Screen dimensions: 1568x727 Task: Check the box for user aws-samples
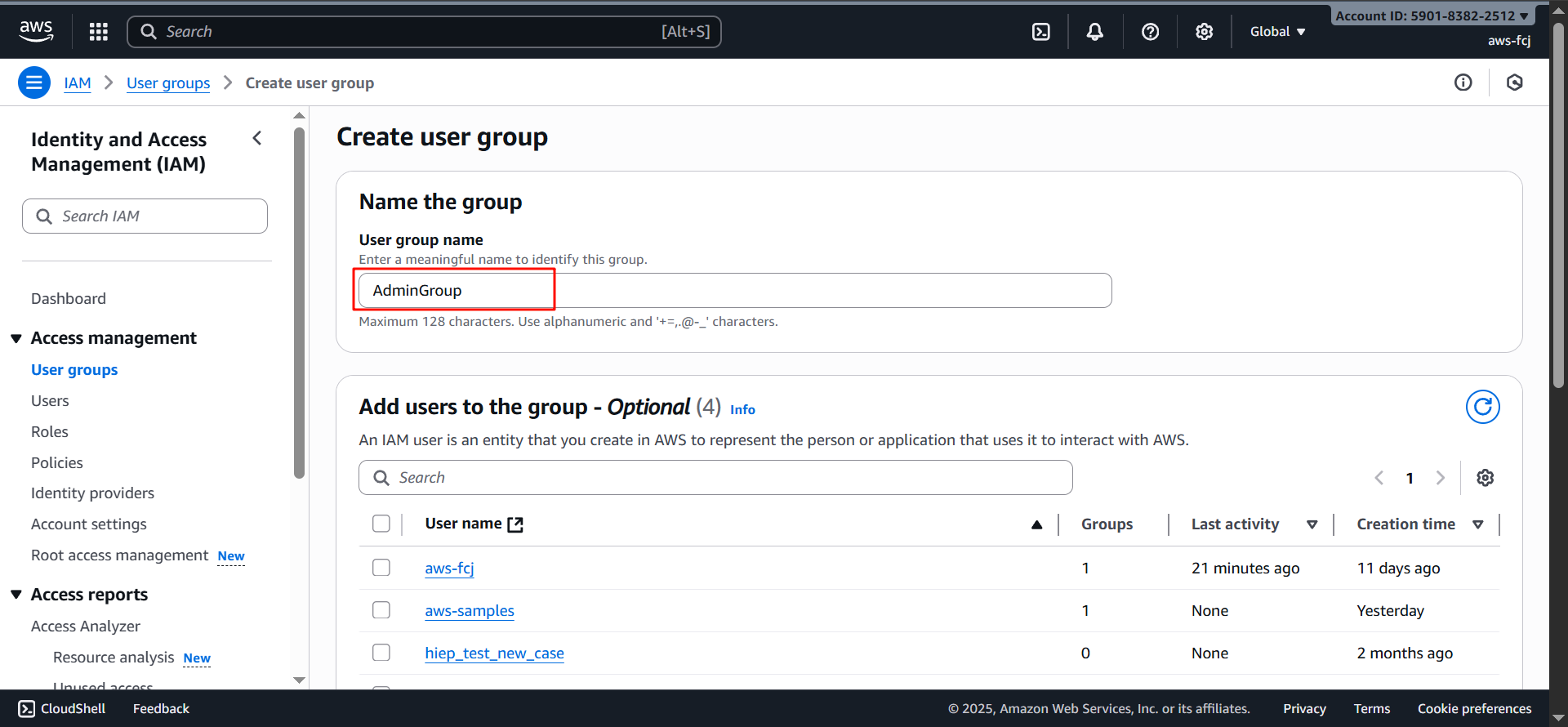click(381, 610)
